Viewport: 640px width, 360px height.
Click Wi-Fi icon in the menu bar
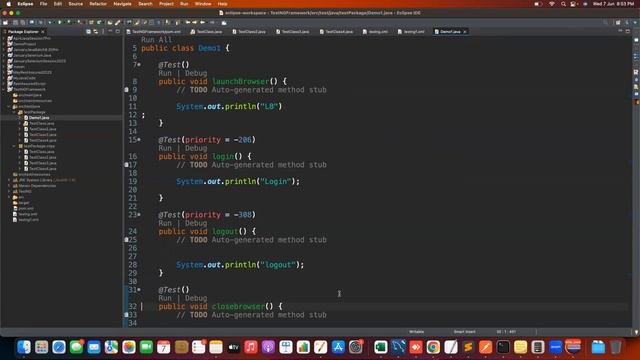[x=552, y=4]
